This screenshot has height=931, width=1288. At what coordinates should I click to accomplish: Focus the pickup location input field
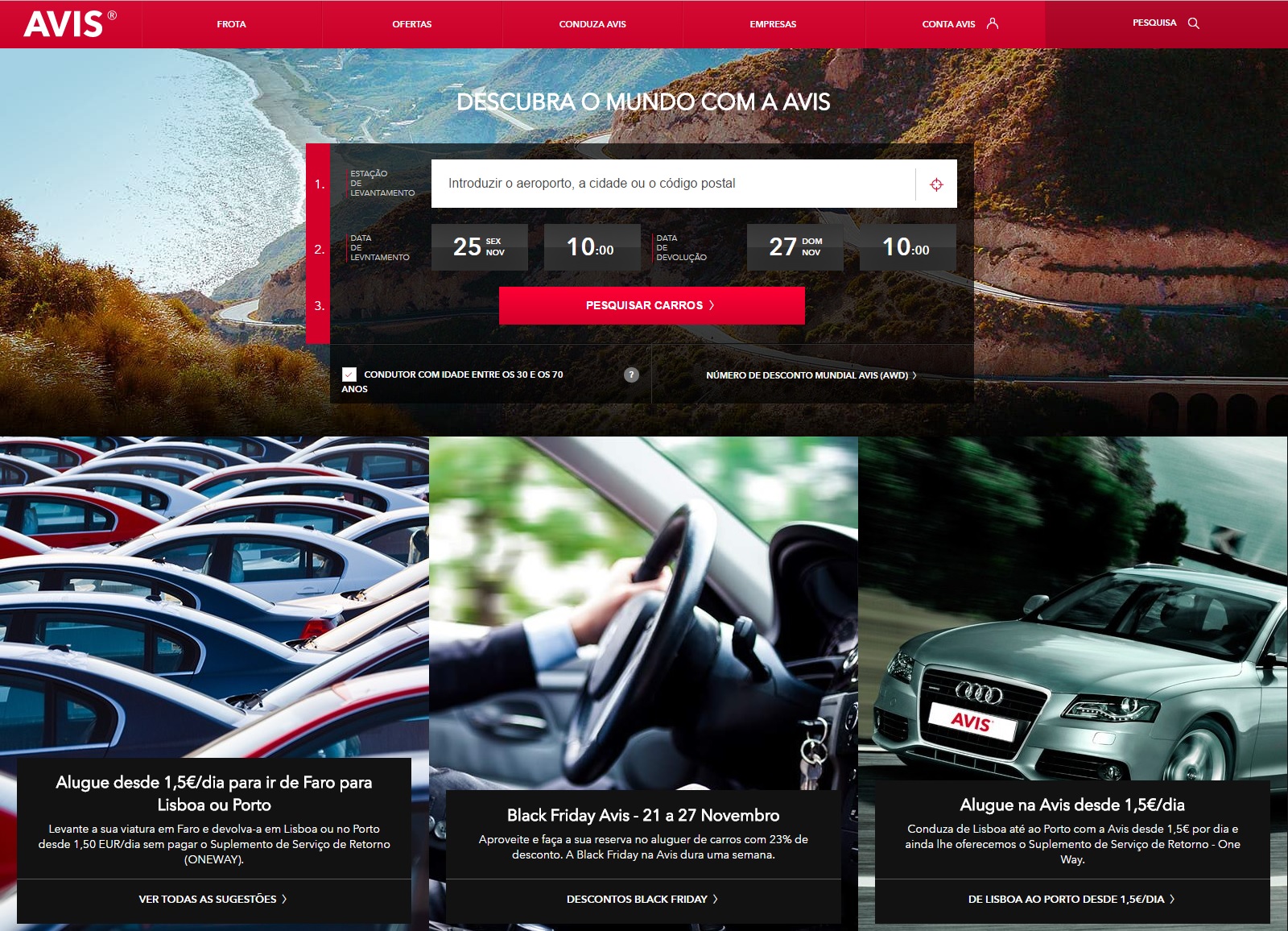point(672,184)
